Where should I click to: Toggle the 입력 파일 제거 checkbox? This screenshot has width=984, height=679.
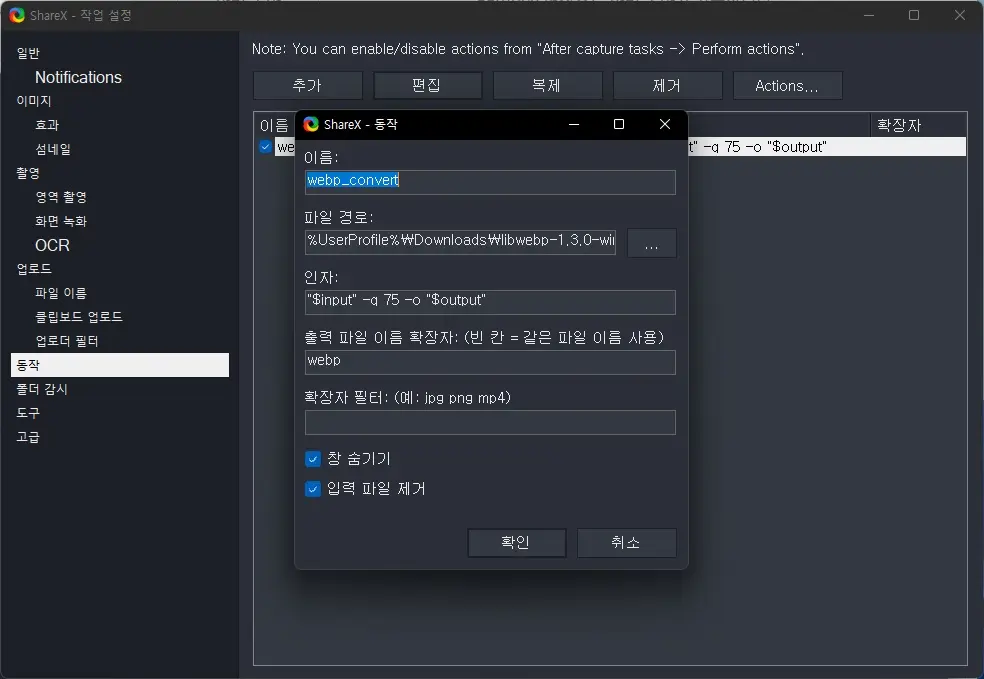(313, 489)
